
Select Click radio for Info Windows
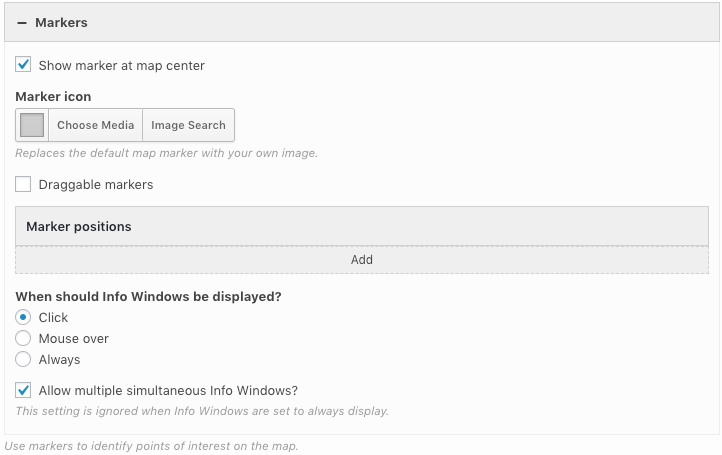23,317
